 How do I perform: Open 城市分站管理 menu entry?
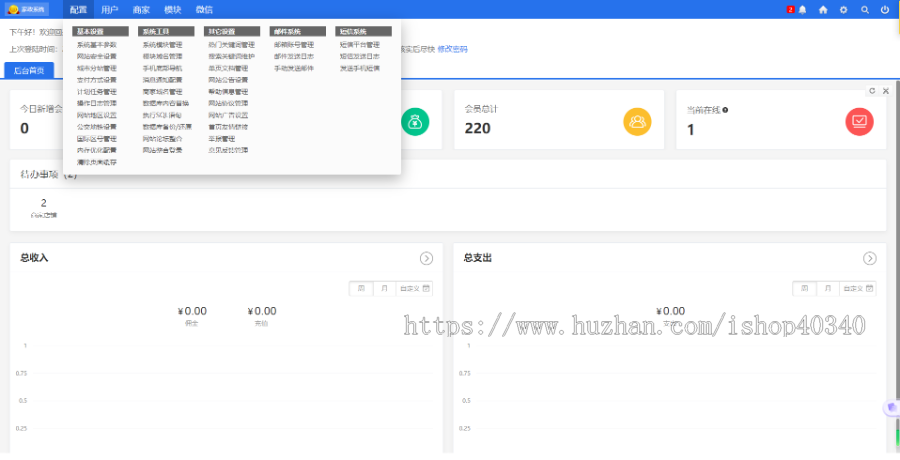[x=97, y=68]
